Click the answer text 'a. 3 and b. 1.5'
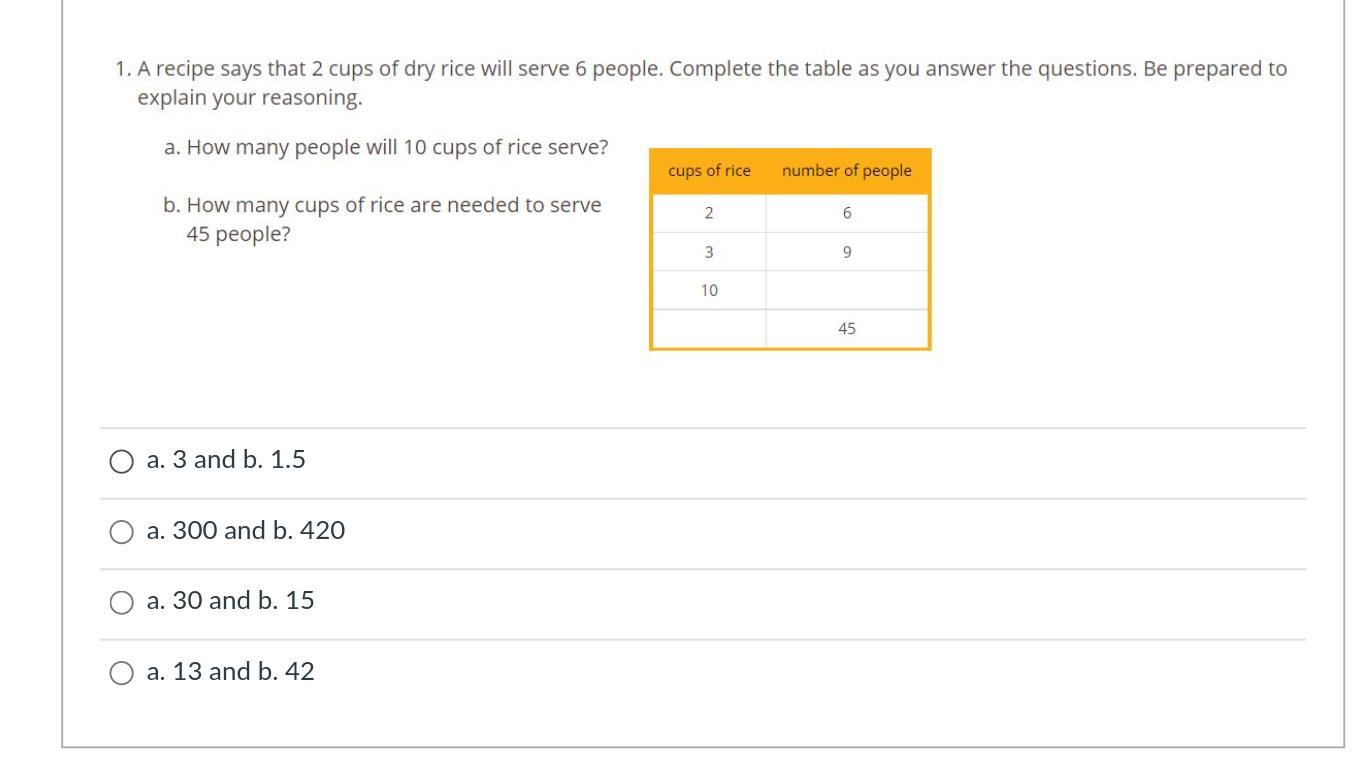The image size is (1366, 768). [x=226, y=460]
